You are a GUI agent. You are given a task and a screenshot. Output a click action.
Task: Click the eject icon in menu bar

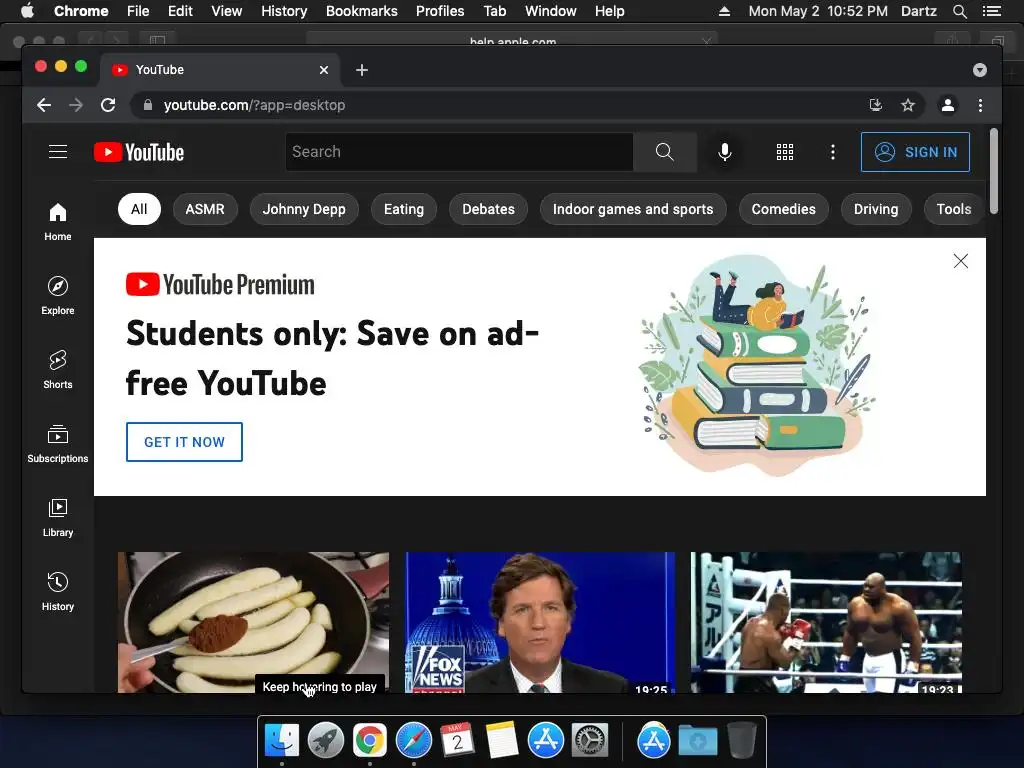pos(724,11)
